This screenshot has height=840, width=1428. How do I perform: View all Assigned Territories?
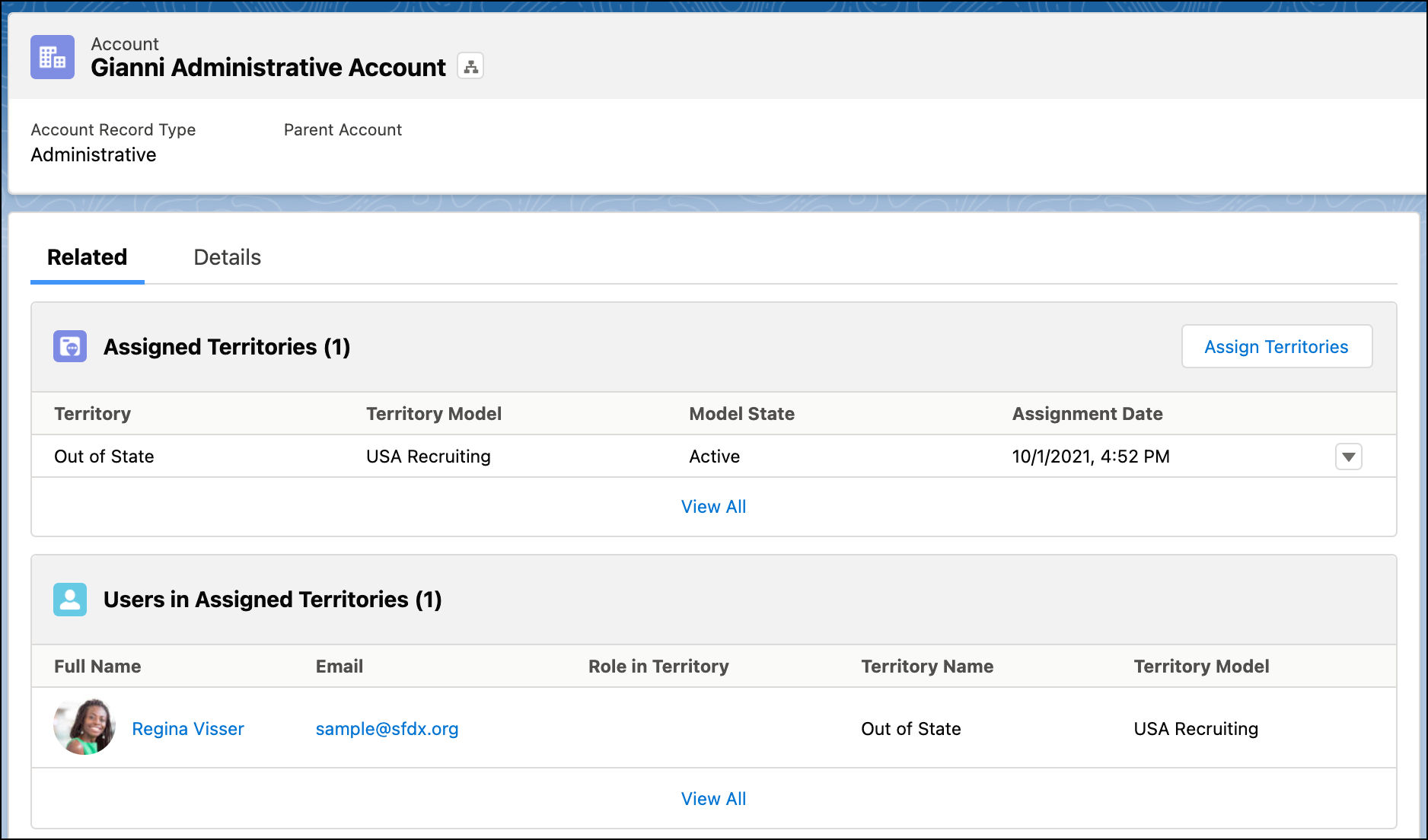713,507
